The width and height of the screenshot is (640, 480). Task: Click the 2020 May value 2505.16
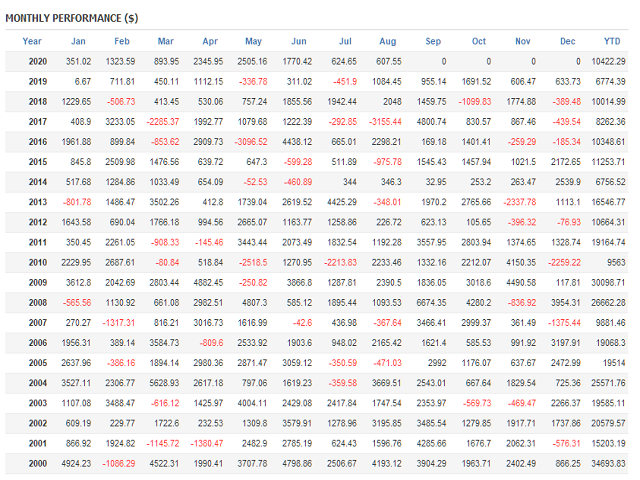(252, 62)
